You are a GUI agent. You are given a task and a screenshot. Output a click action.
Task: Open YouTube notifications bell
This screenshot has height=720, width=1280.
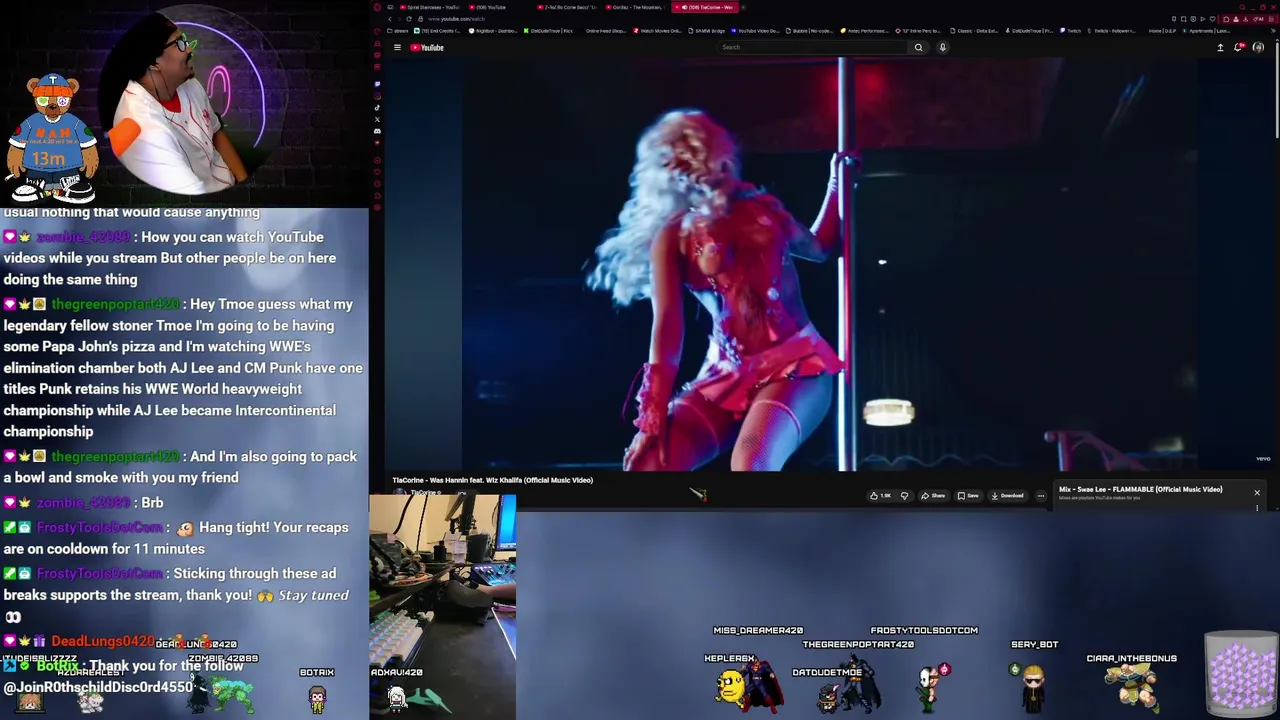[1239, 47]
